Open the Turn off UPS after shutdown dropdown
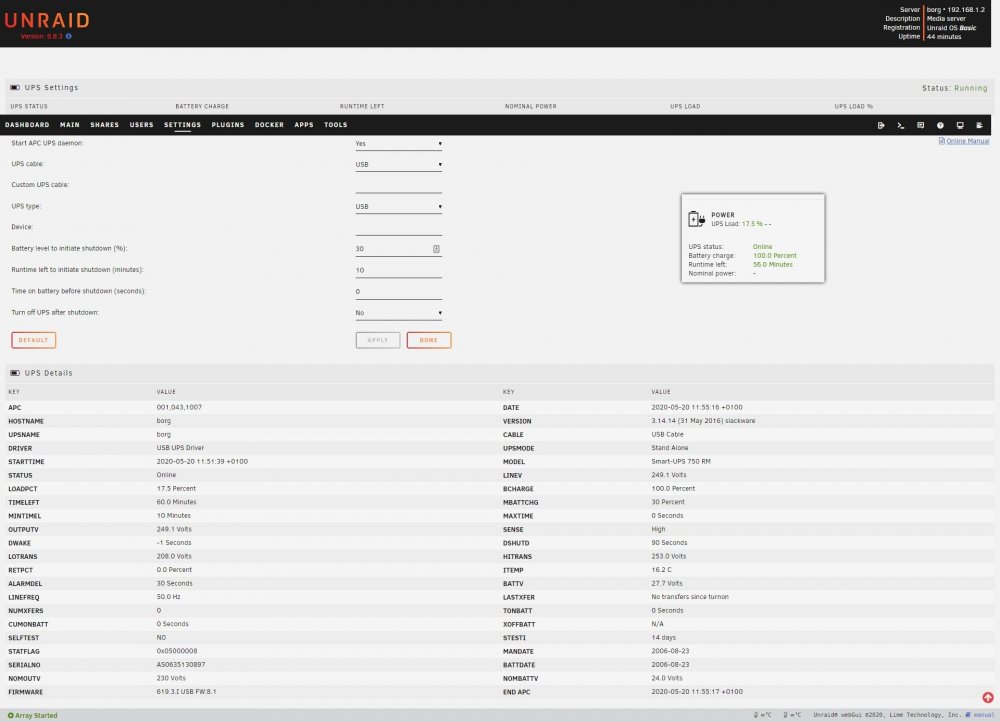1000x722 pixels. pos(399,313)
